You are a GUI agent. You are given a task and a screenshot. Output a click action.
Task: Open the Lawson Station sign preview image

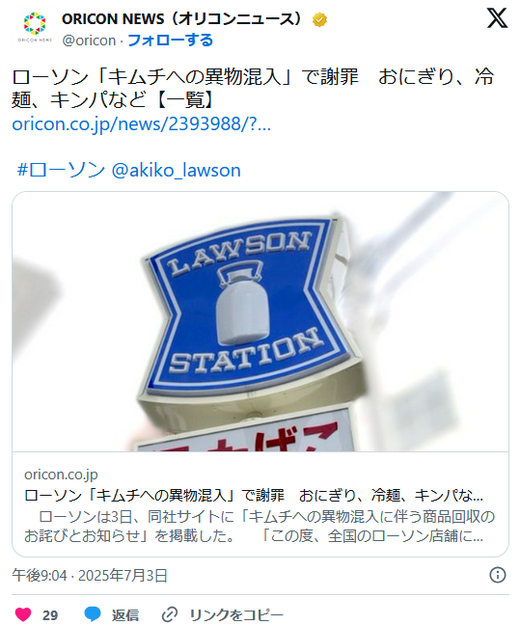pos(260,321)
